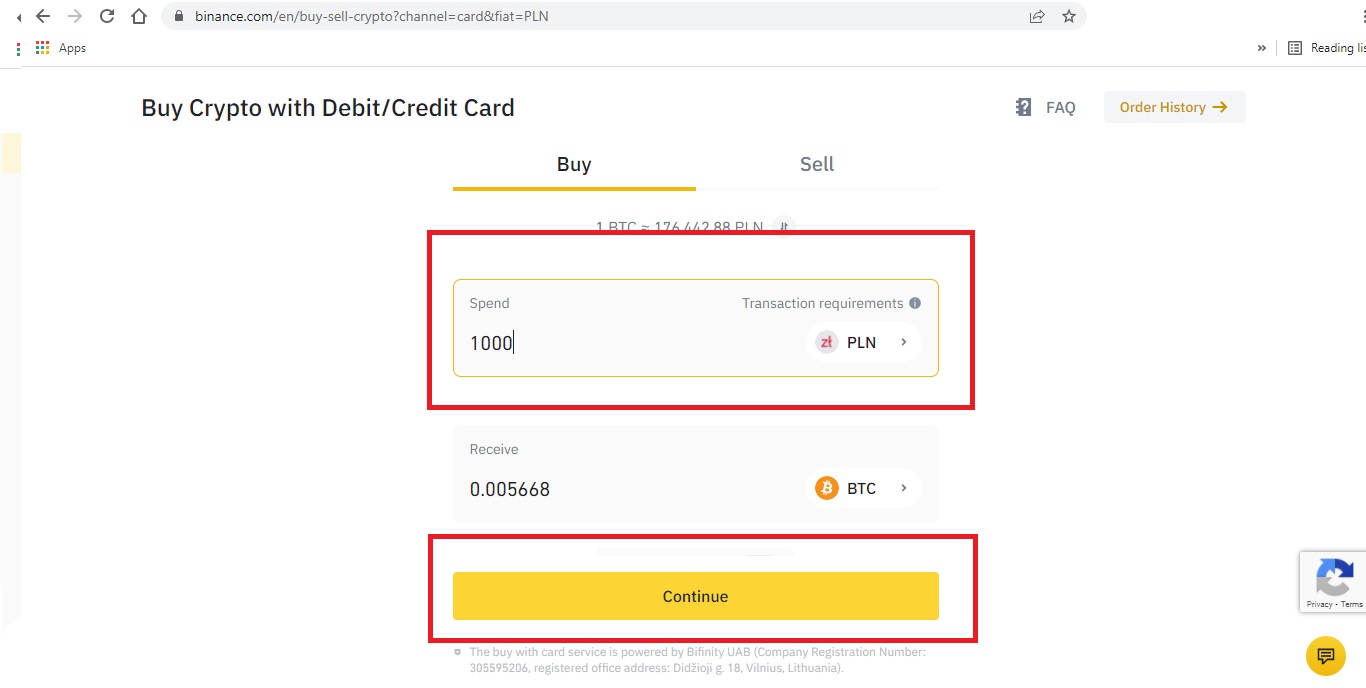Switch to the Sell tab
1366x688 pixels.
click(x=816, y=165)
